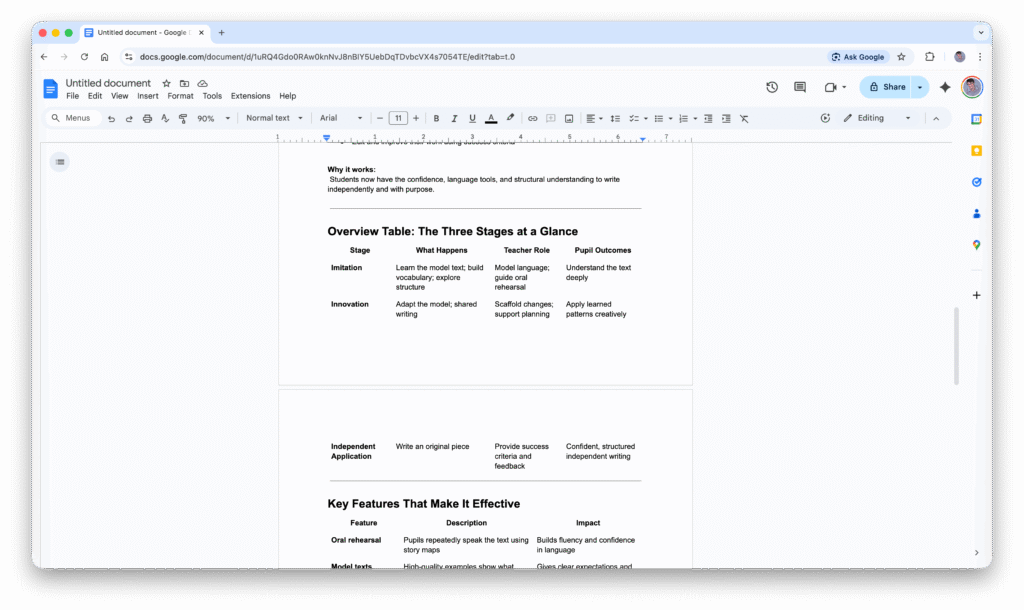Open version history clock icon
This screenshot has width=1024, height=610.
[x=772, y=87]
